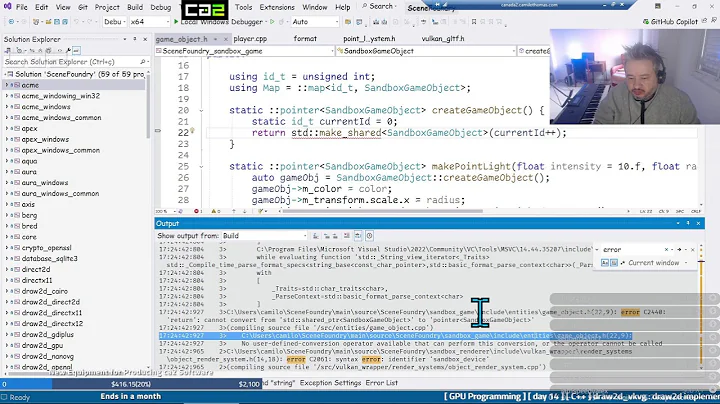Click Find Next arrow in output search box
720x404 pixels.
coord(679,250)
